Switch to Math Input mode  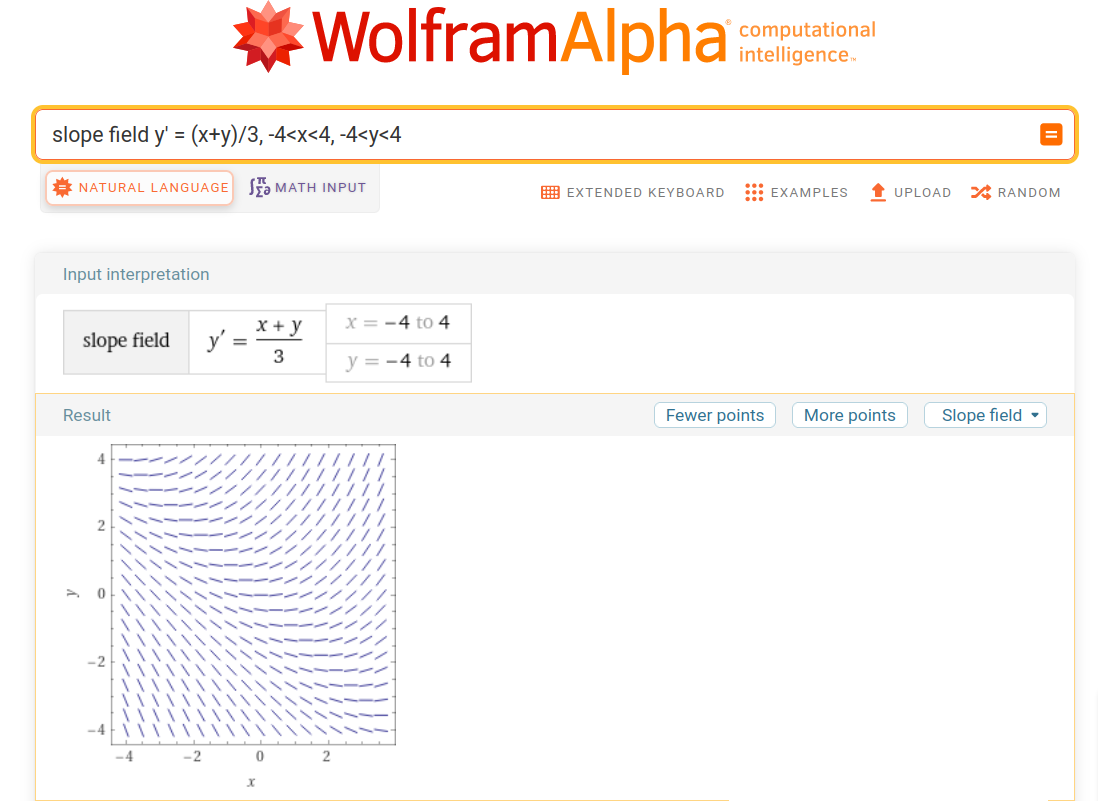point(308,188)
